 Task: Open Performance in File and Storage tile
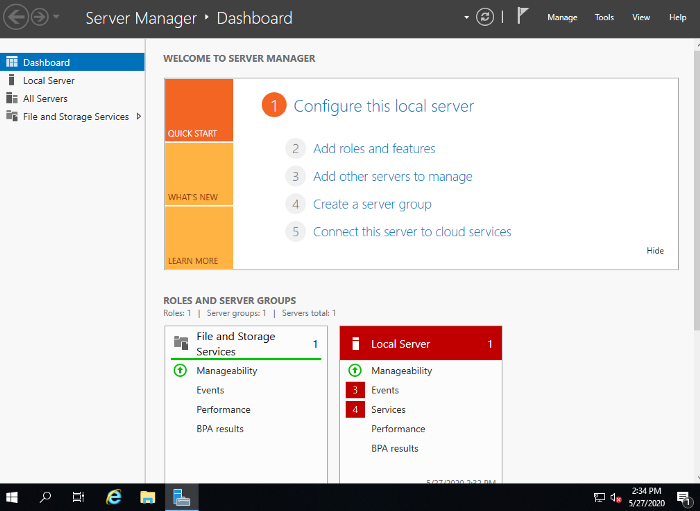coord(223,410)
